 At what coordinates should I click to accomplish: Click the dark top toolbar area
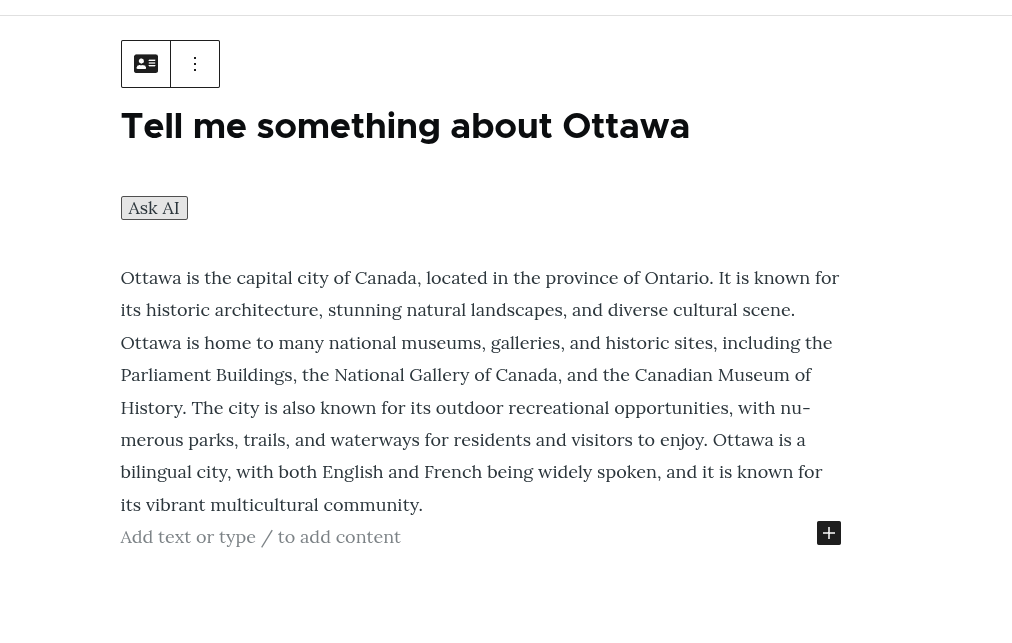506,7
